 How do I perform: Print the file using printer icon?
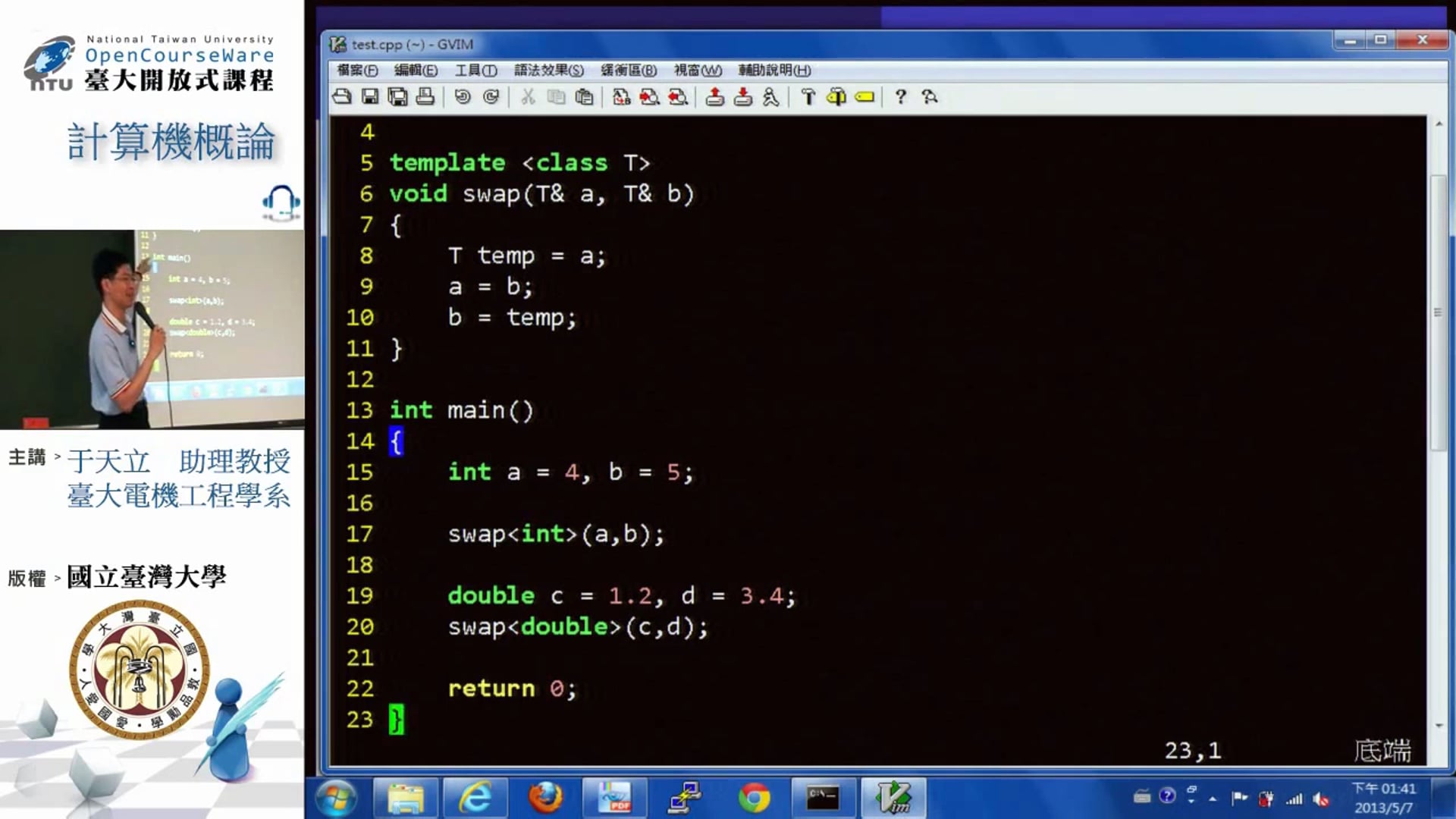pyautogui.click(x=425, y=96)
